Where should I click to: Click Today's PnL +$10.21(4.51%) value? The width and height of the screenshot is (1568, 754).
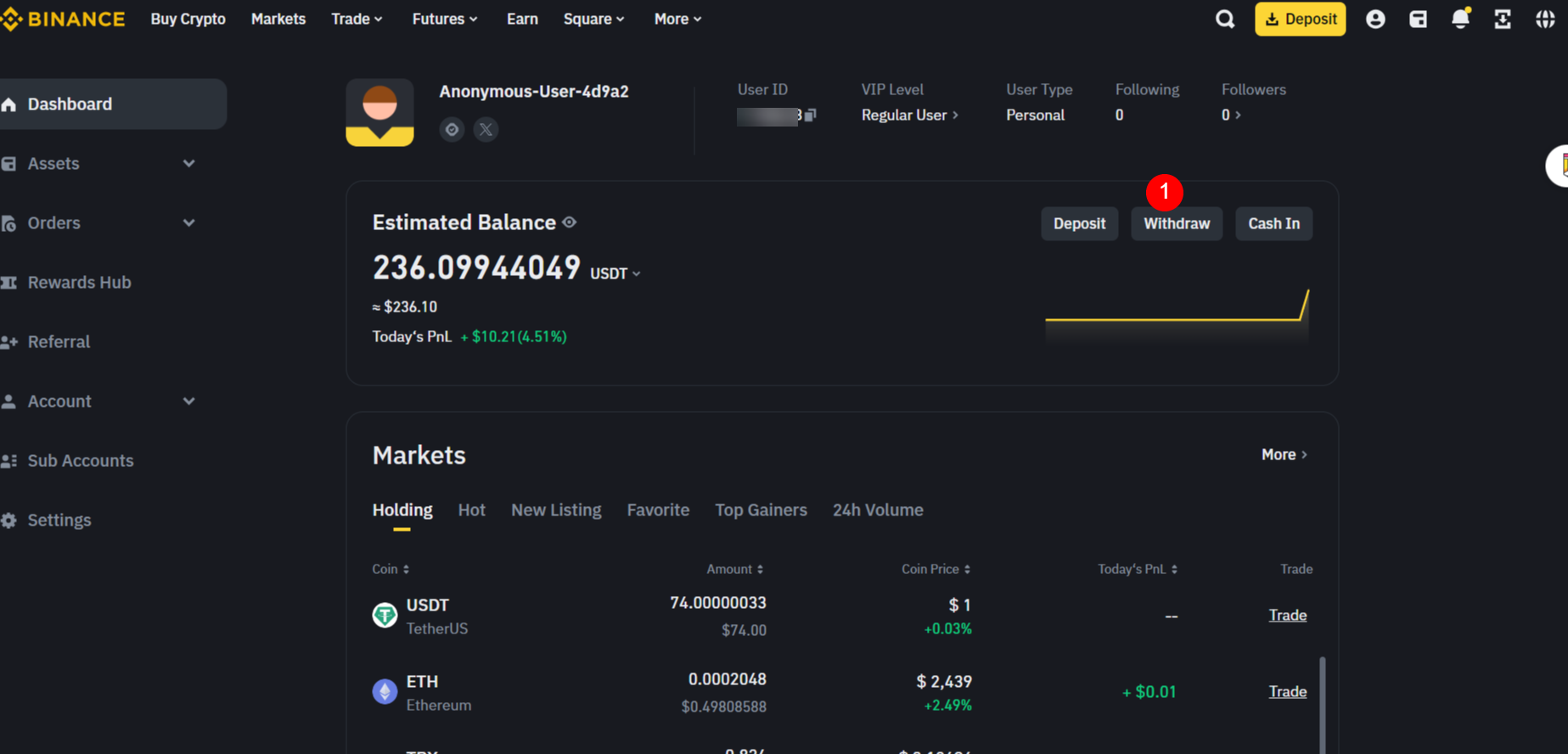pos(514,337)
